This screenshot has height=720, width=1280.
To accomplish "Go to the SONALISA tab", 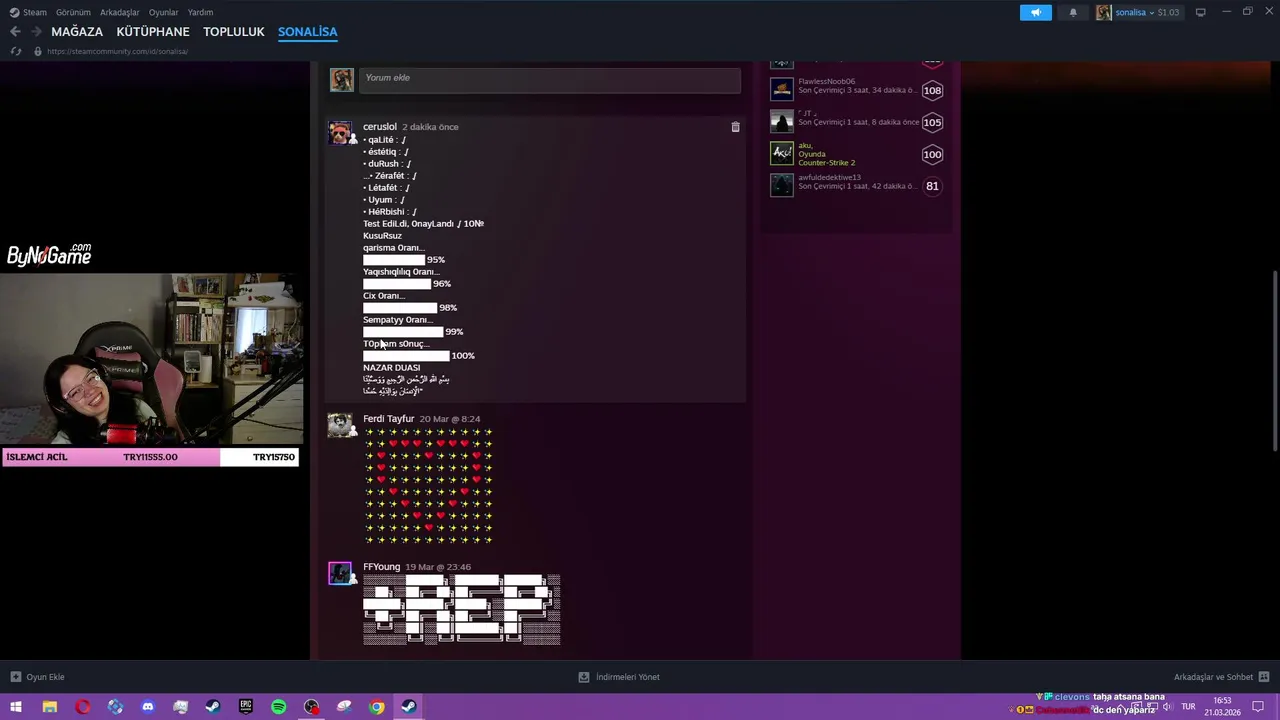I will click(308, 32).
